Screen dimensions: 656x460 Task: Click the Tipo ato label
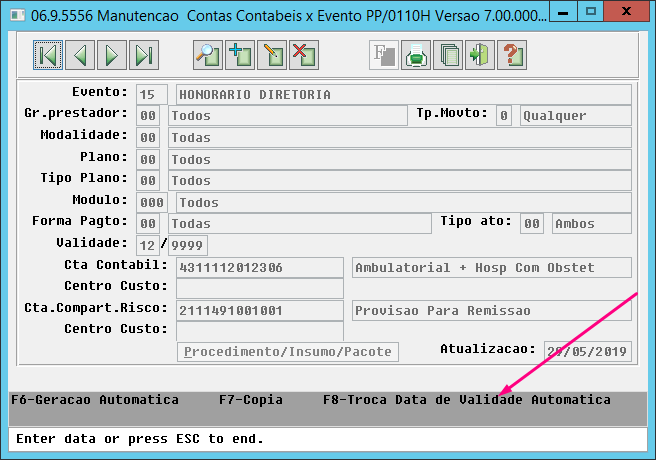(476, 221)
